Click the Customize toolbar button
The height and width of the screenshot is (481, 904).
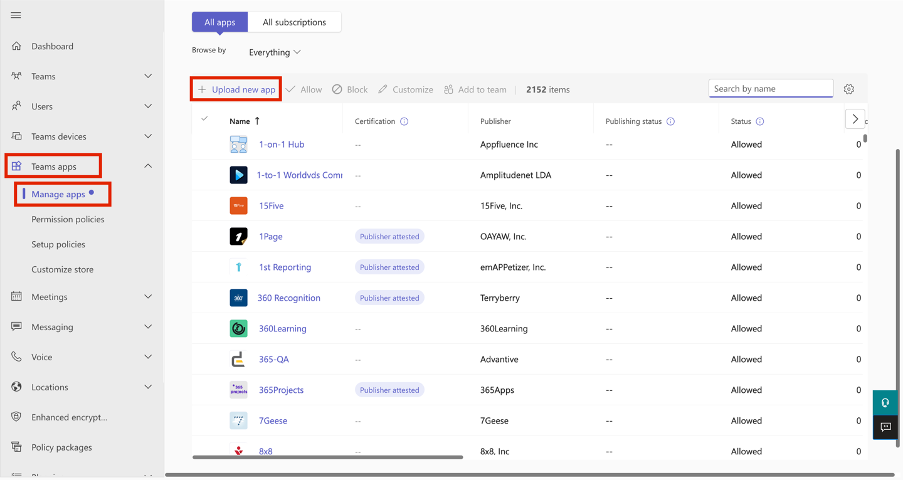(x=406, y=89)
